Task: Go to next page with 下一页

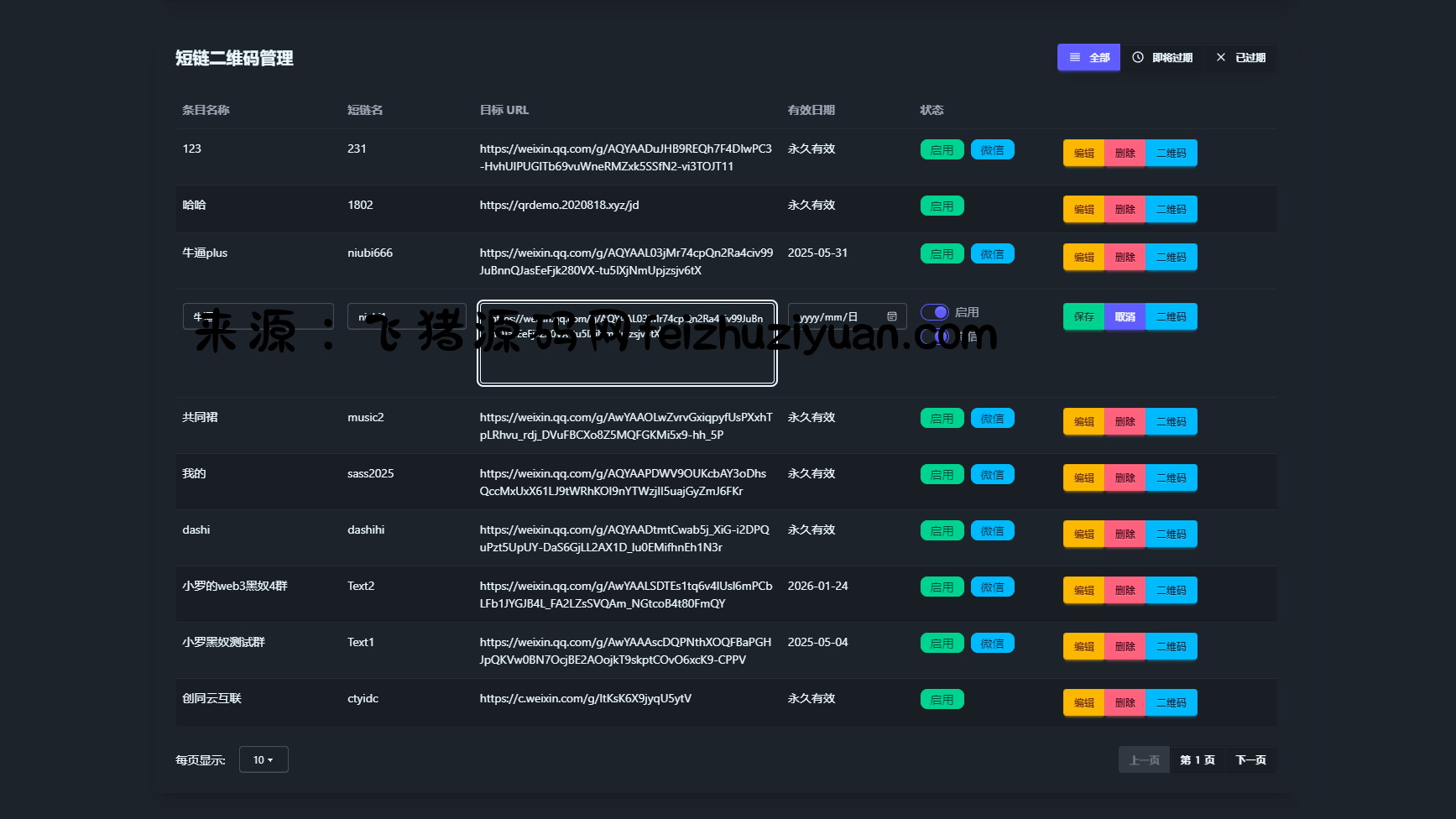Action: [1250, 760]
